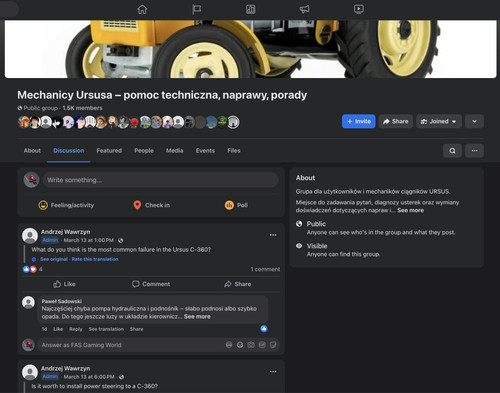The height and width of the screenshot is (393, 500).
Task: Share Paweł Sadowski's comment
Action: (136, 329)
